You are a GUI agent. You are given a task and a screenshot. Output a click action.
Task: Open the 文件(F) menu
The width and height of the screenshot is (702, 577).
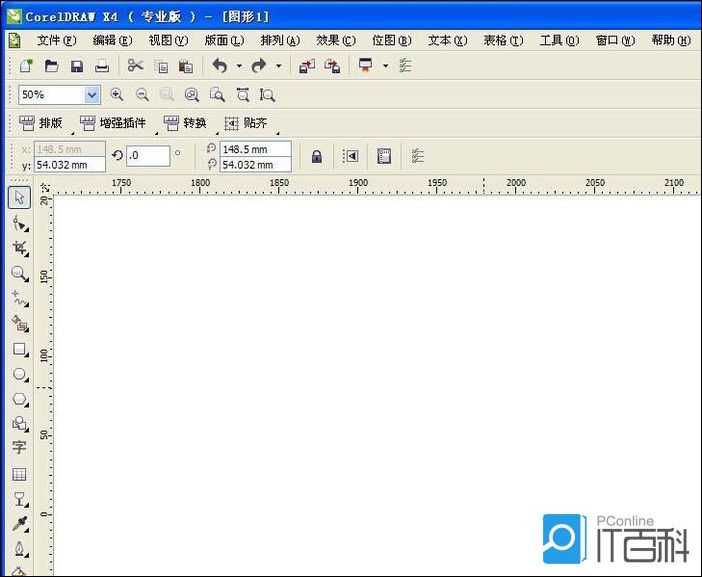point(57,41)
